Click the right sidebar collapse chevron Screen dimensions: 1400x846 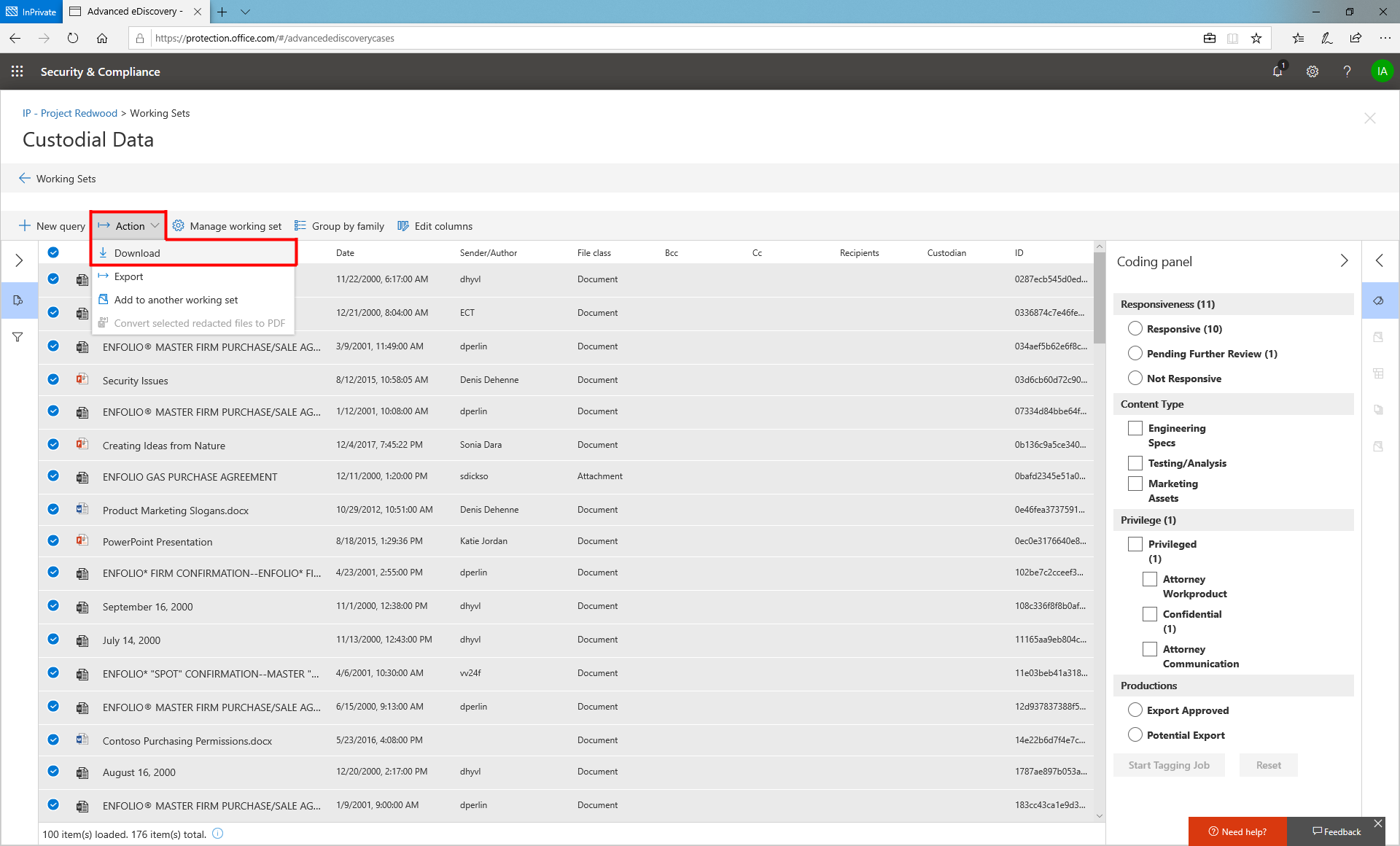click(x=1379, y=260)
